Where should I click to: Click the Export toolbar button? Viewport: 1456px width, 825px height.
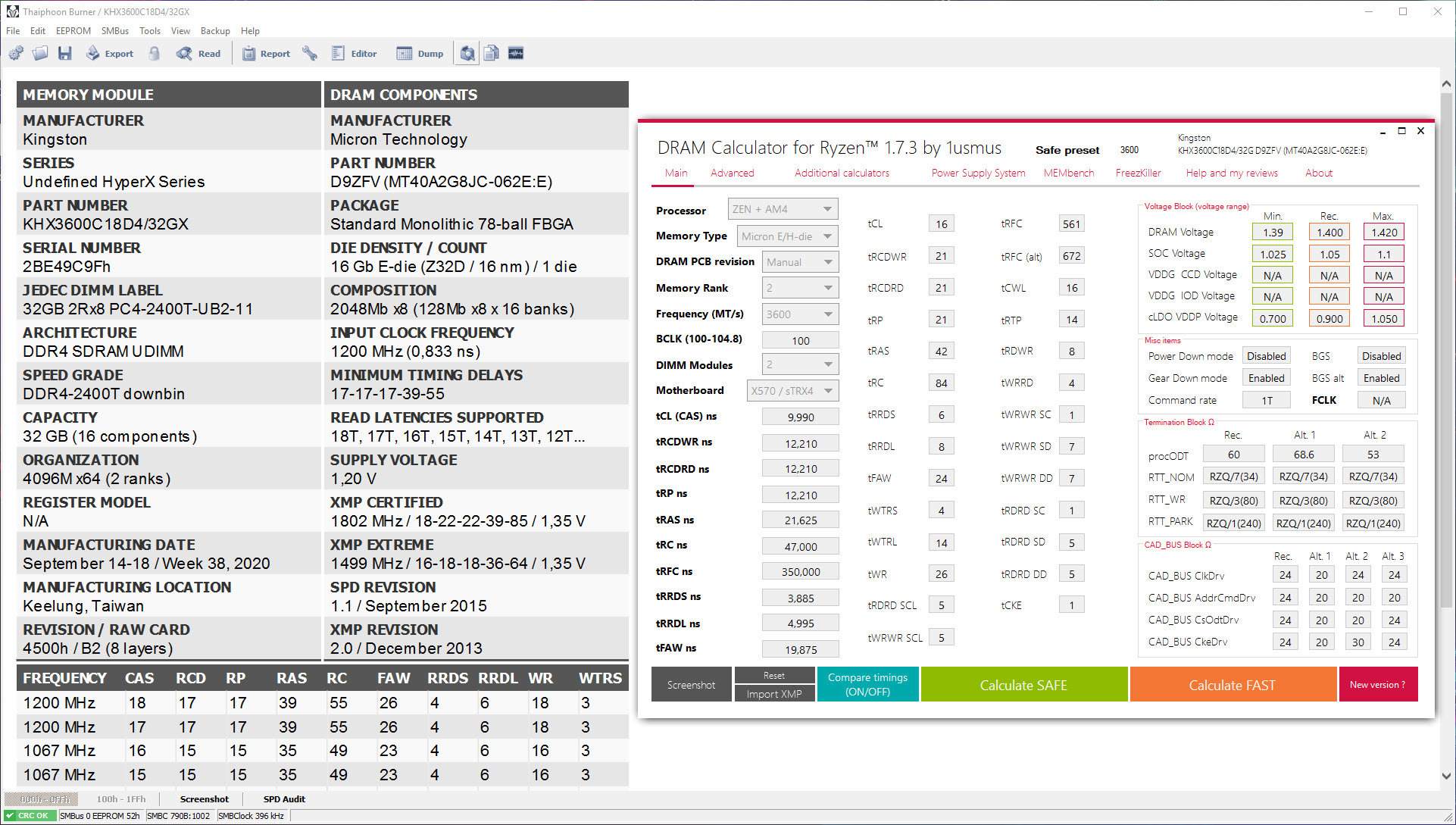(110, 53)
